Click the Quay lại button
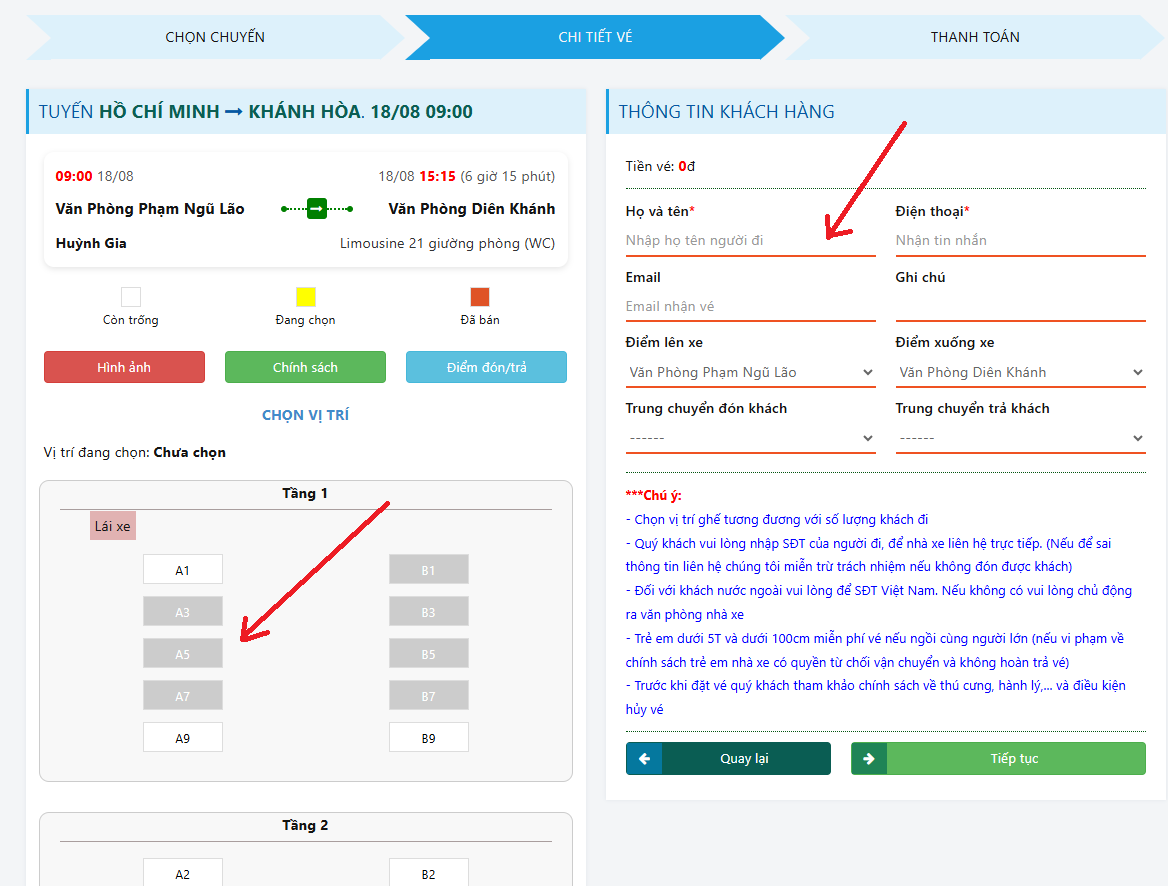The width and height of the screenshot is (1168, 886). (x=728, y=759)
